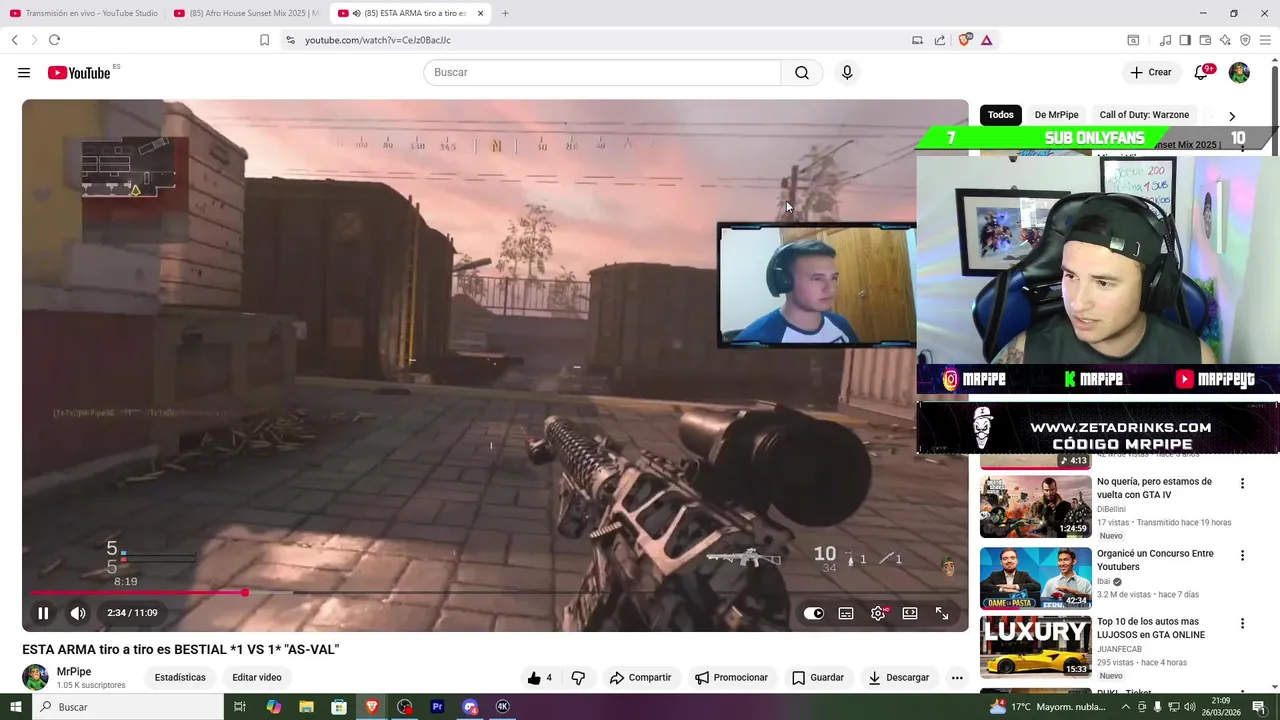1280x720 pixels.
Task: Go back in browser history
Action: (x=14, y=40)
